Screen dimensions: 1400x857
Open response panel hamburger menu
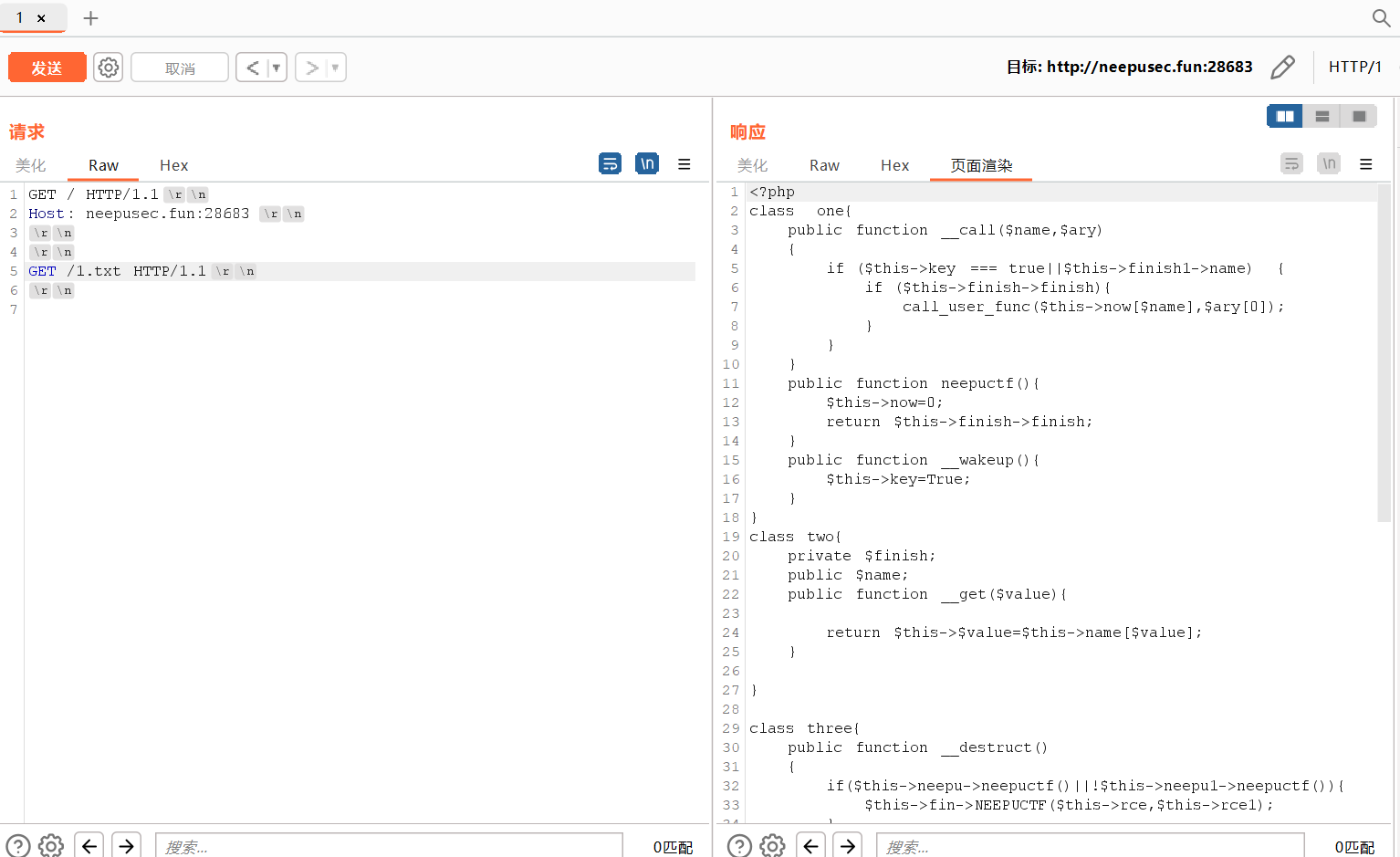pyautogui.click(x=1366, y=164)
